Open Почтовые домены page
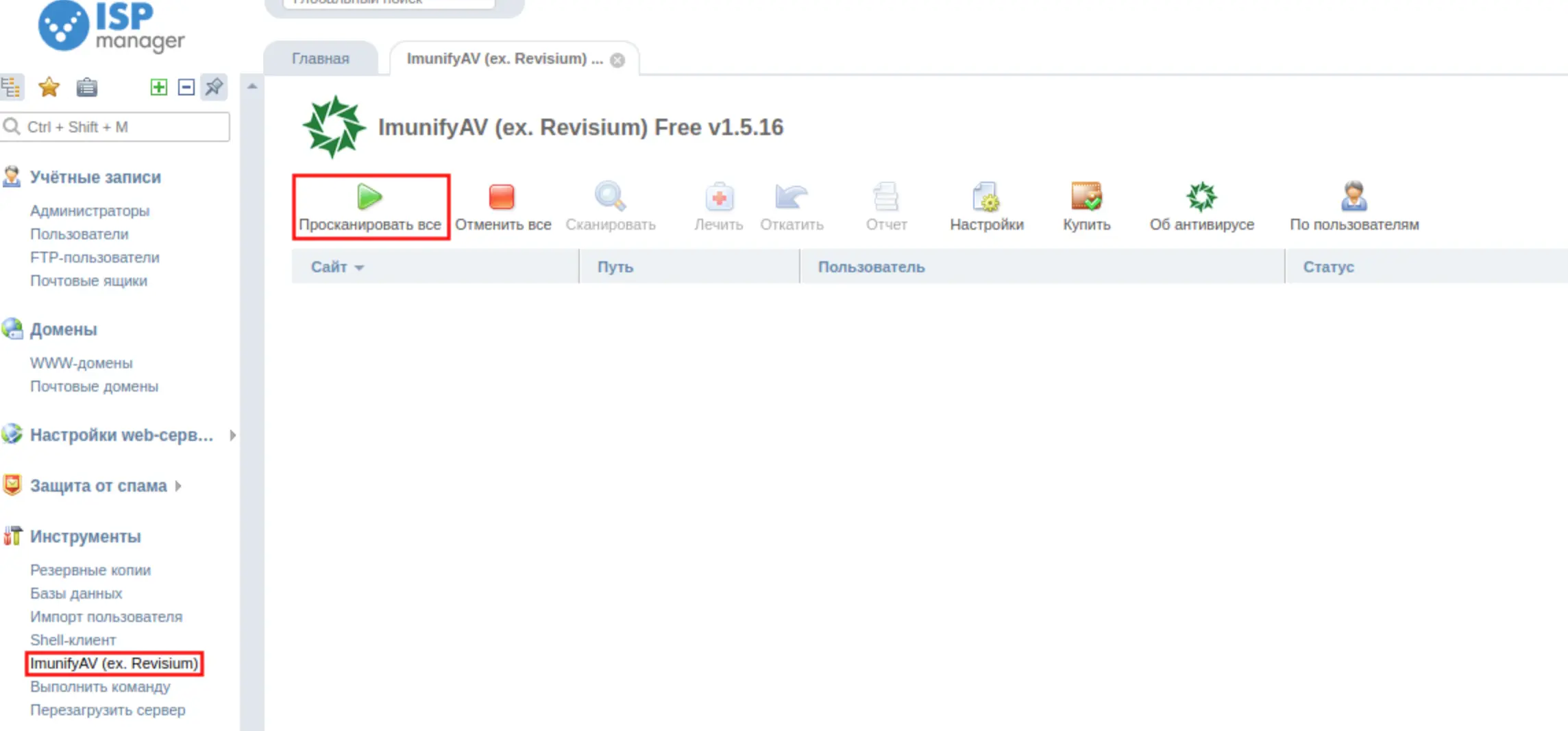The width and height of the screenshot is (1568, 731). point(94,387)
